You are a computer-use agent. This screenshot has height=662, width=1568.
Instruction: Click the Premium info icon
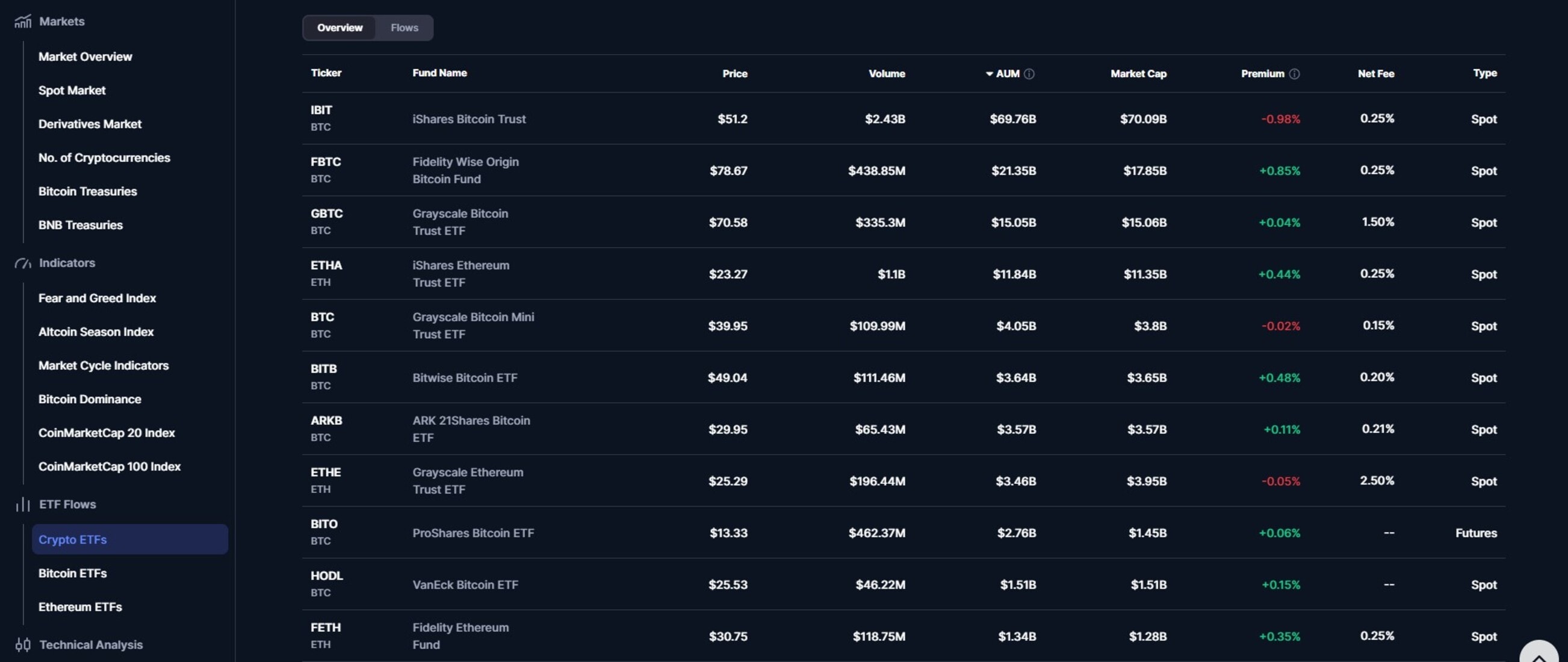point(1294,73)
